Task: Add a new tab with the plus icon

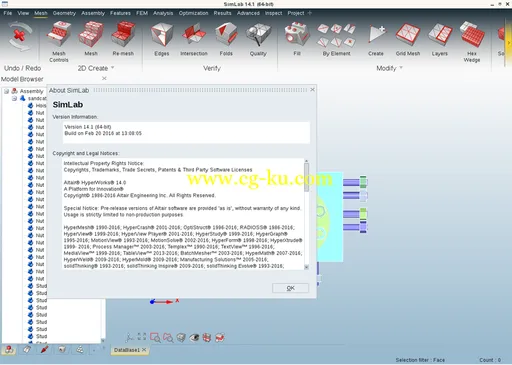Action: tap(310, 13)
